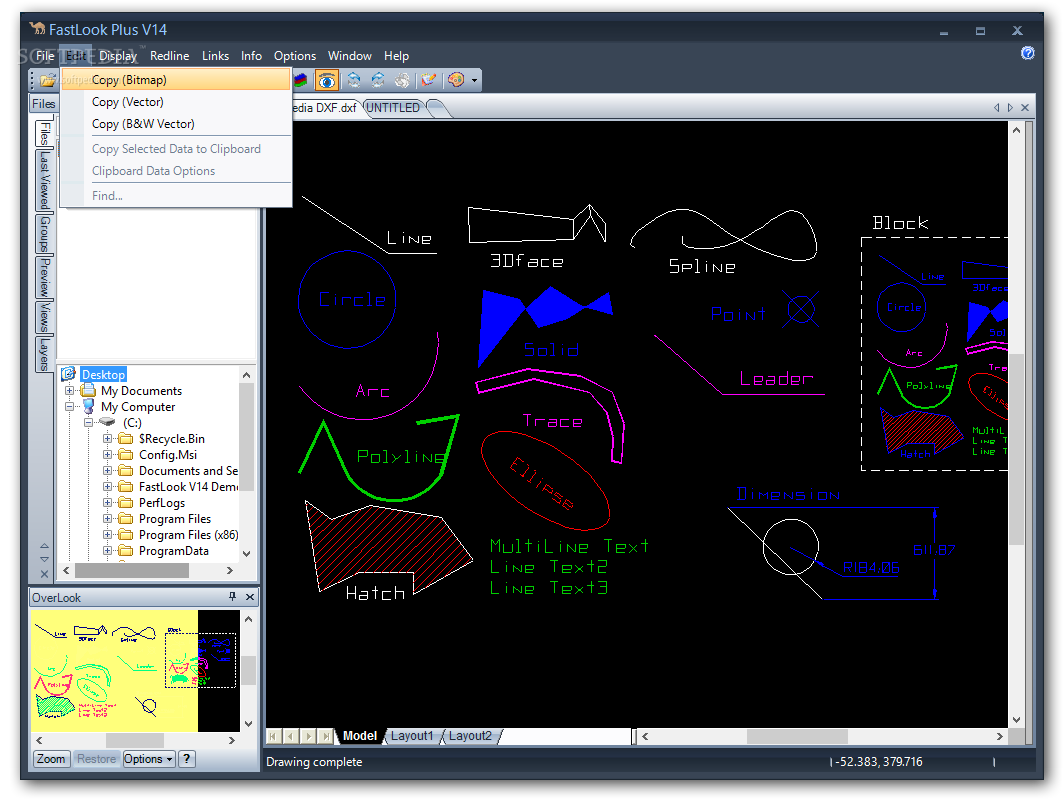Click the greyed-out globe toolbar icon
1064x800 pixels.
[402, 81]
